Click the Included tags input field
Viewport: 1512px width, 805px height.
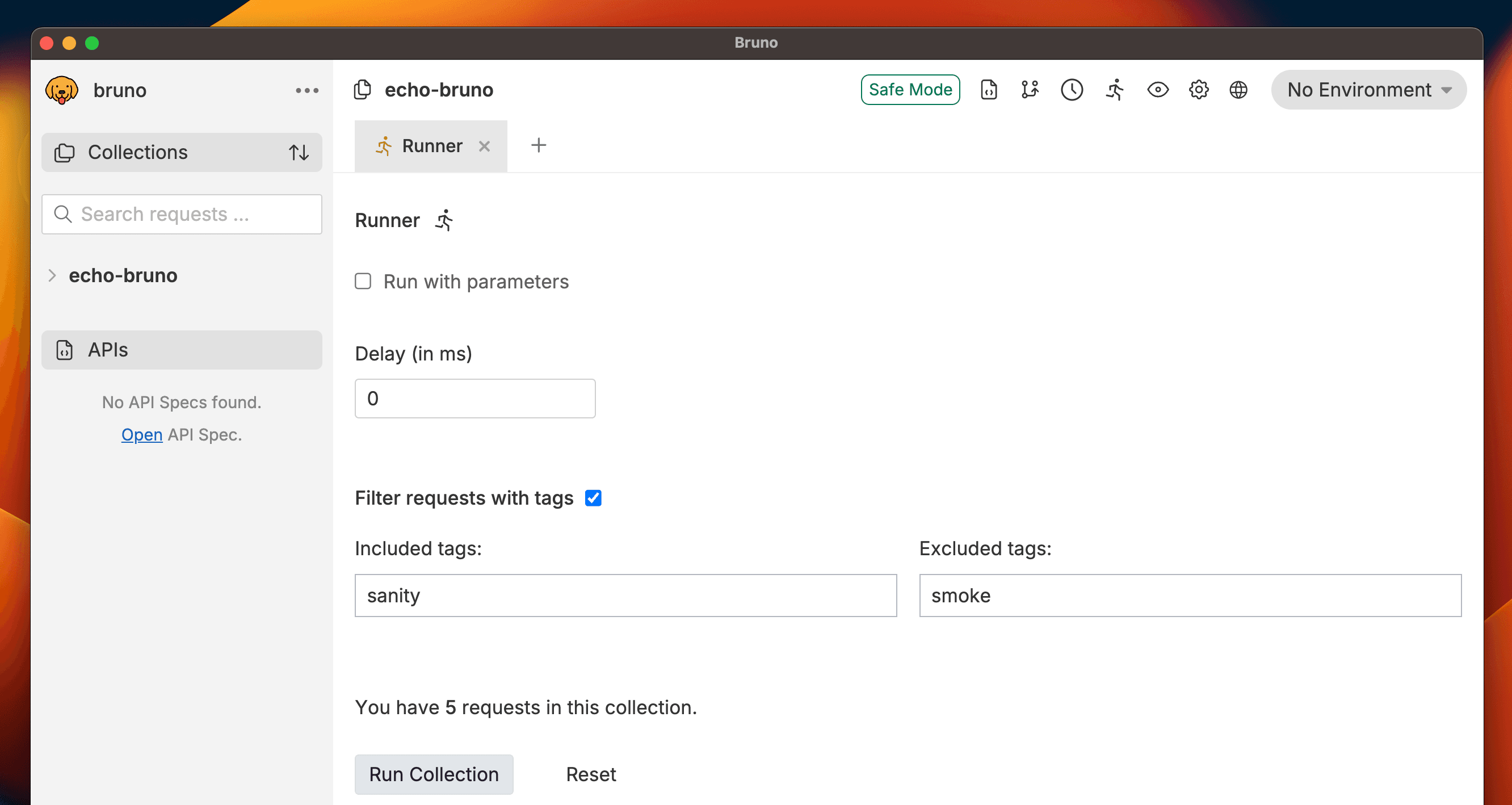click(625, 596)
